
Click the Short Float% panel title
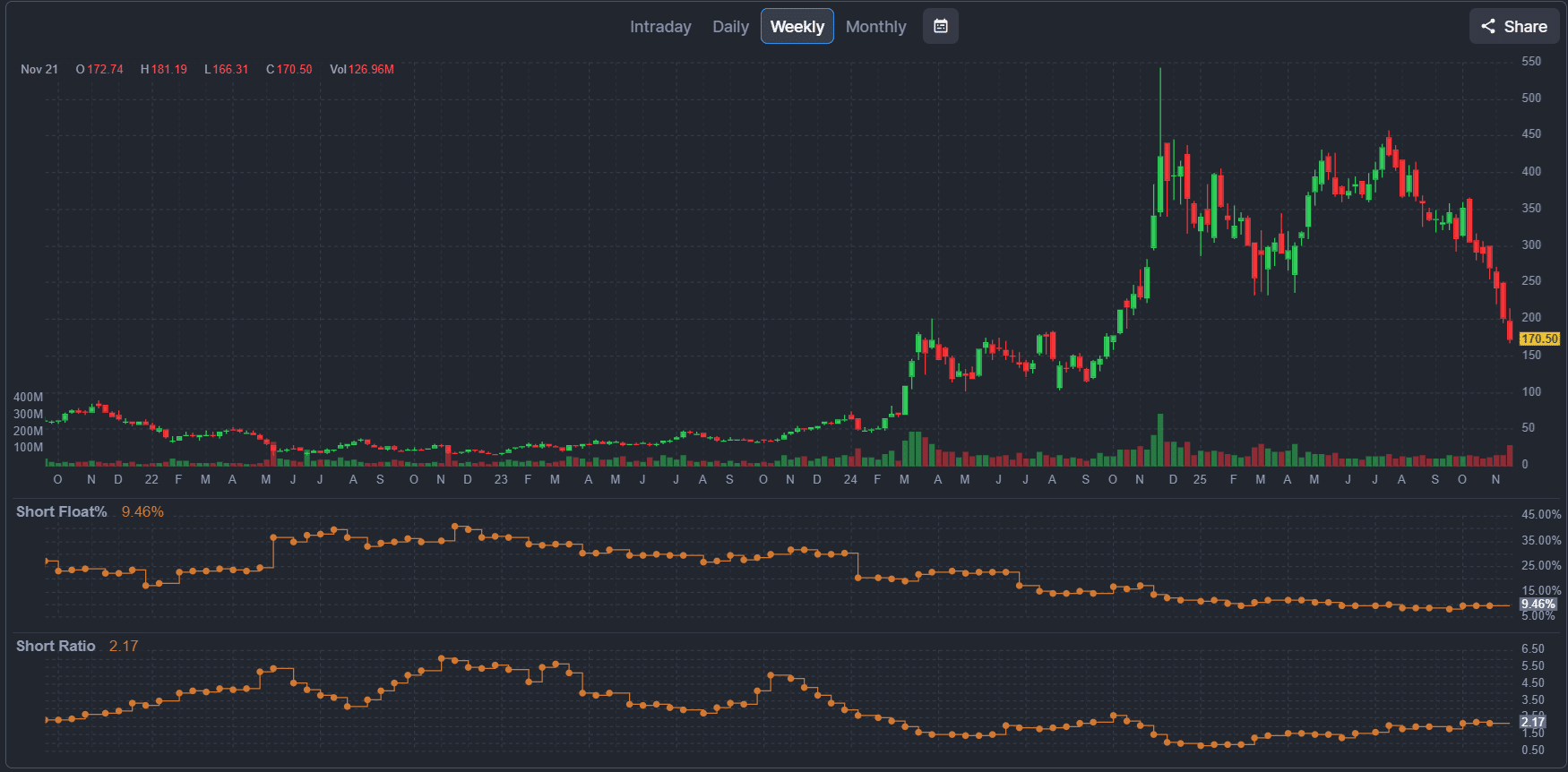61,512
